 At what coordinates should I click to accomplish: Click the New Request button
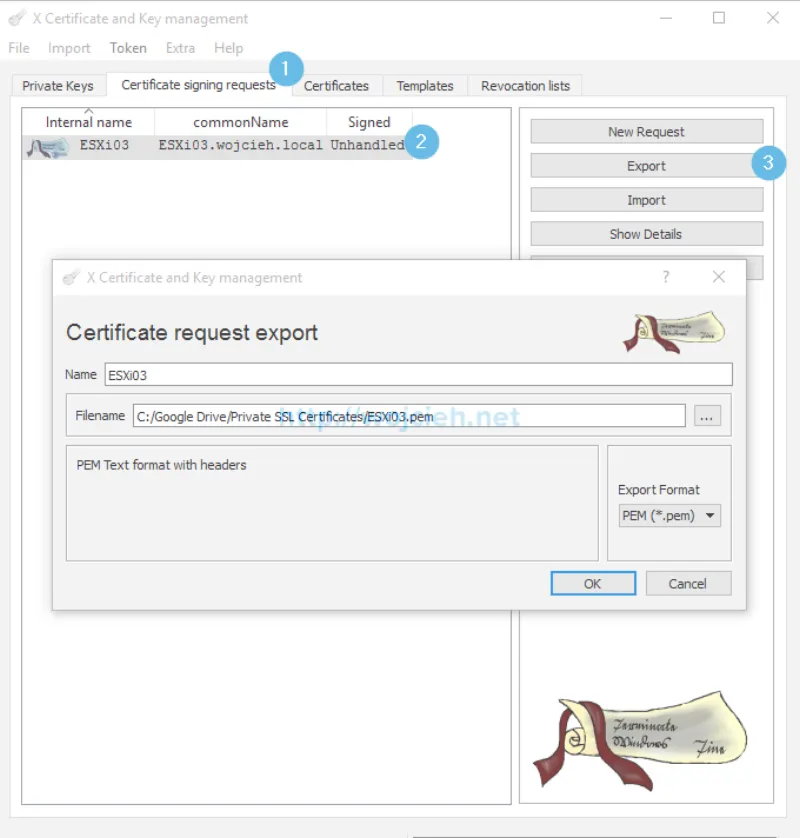pyautogui.click(x=646, y=131)
